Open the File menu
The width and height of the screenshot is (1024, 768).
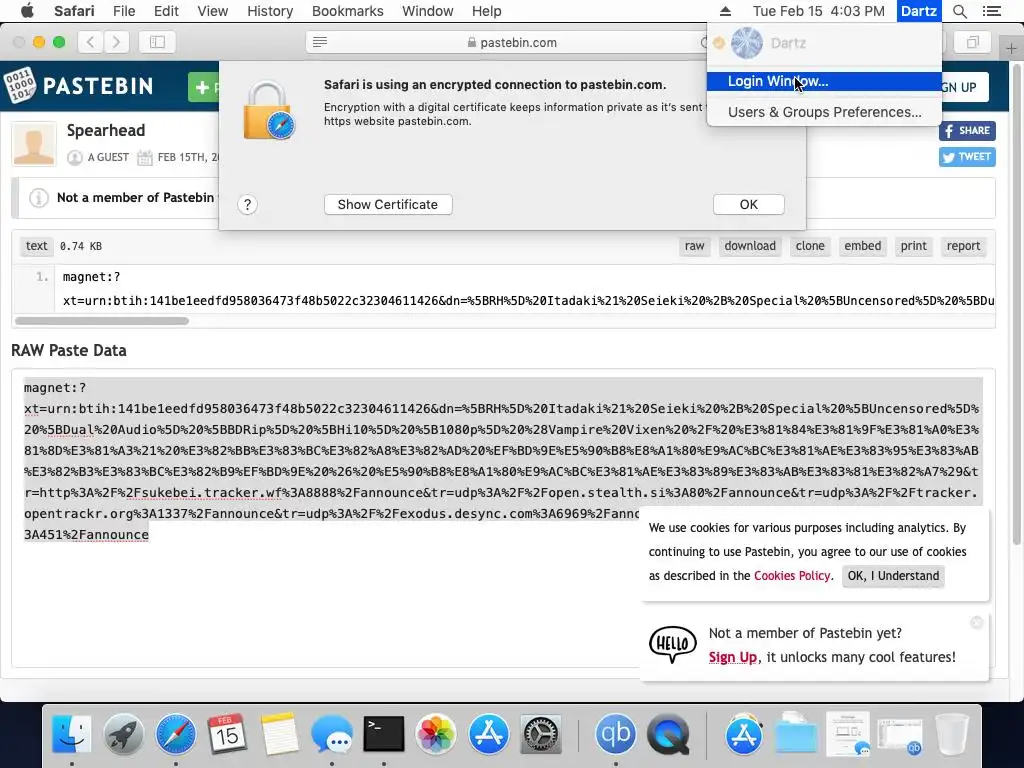click(x=124, y=11)
